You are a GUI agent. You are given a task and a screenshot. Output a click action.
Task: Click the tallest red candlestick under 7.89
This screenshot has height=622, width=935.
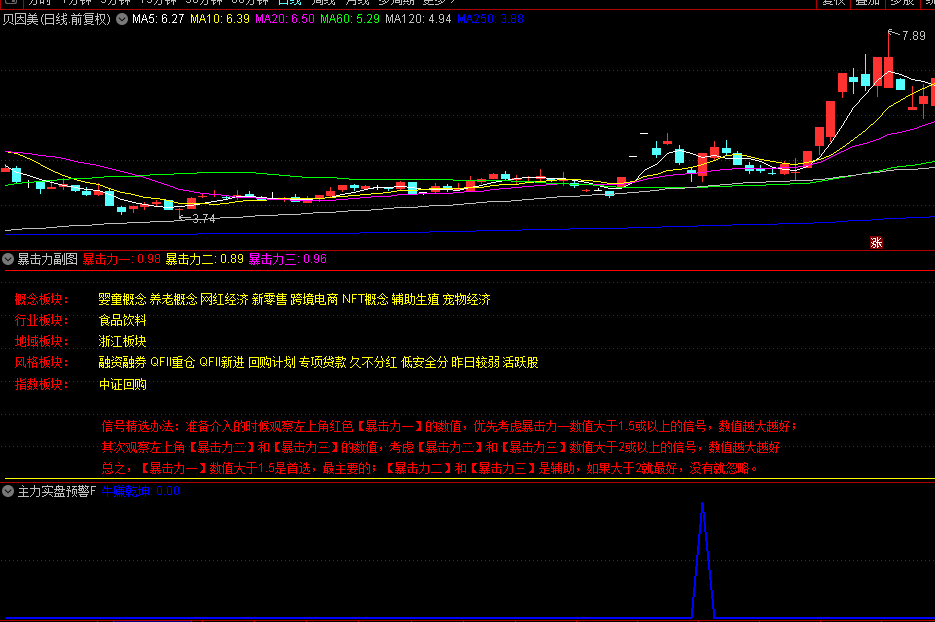pos(888,73)
